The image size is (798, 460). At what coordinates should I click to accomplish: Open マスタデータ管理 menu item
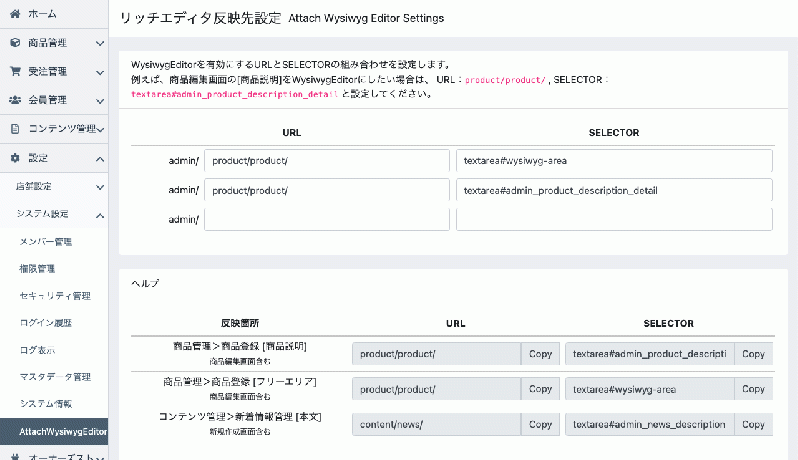coord(55,377)
